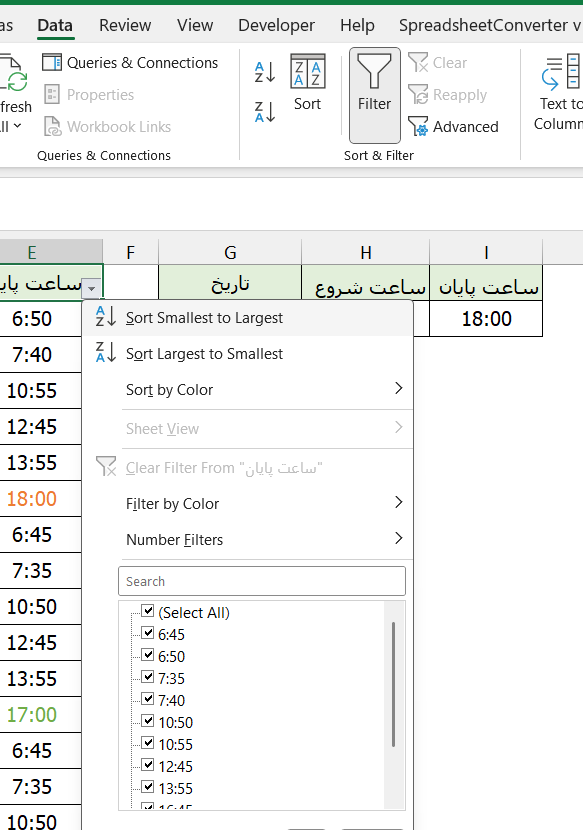Uncheck the 10:50 checkbox

click(x=148, y=721)
